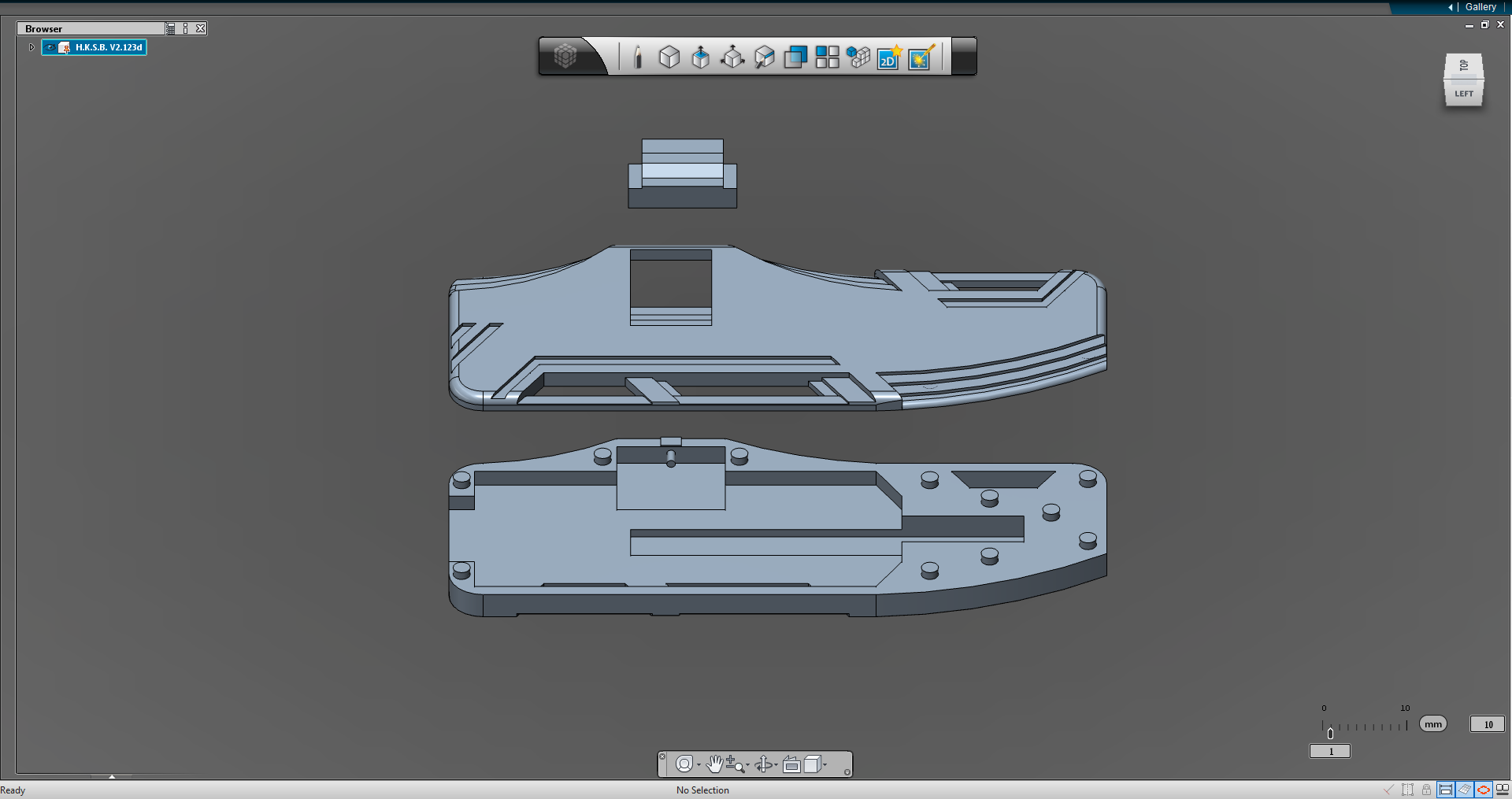Open the Materials wand icon
The width and height of the screenshot is (1512, 799).
point(921,57)
